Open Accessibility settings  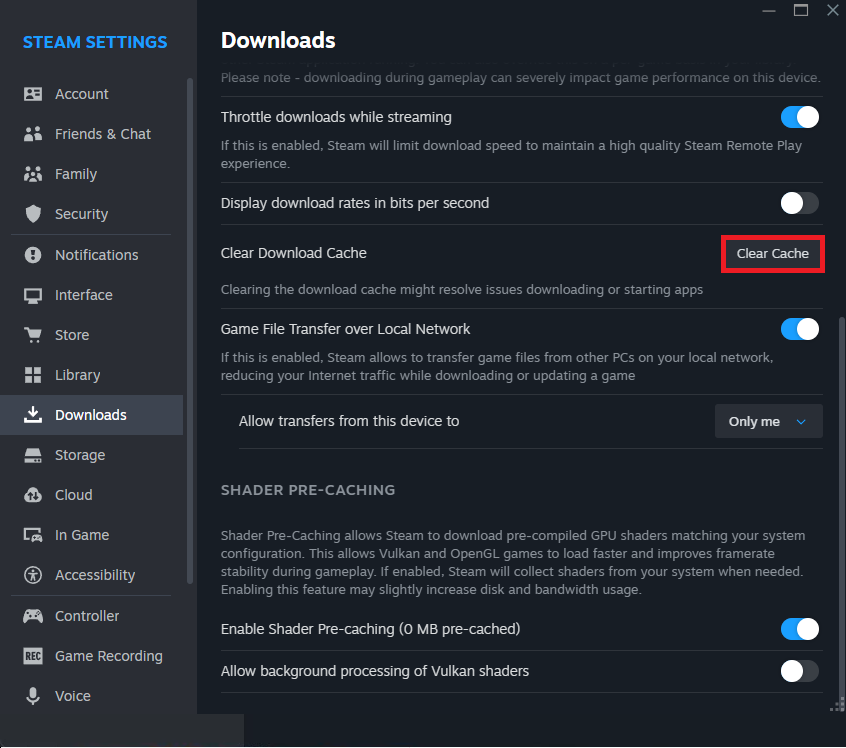pos(92,575)
